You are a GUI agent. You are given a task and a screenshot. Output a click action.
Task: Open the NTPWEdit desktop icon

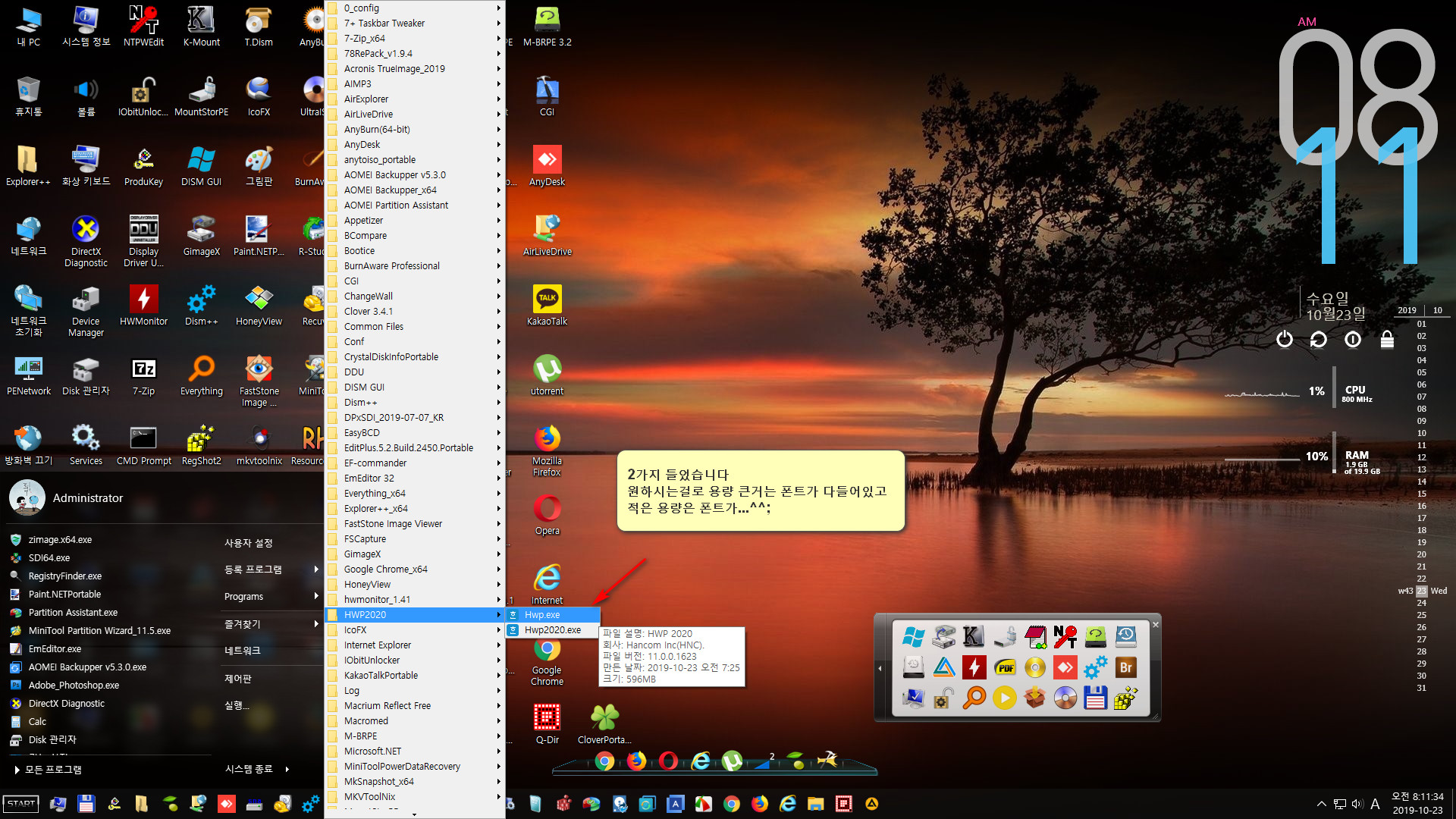coord(143,27)
